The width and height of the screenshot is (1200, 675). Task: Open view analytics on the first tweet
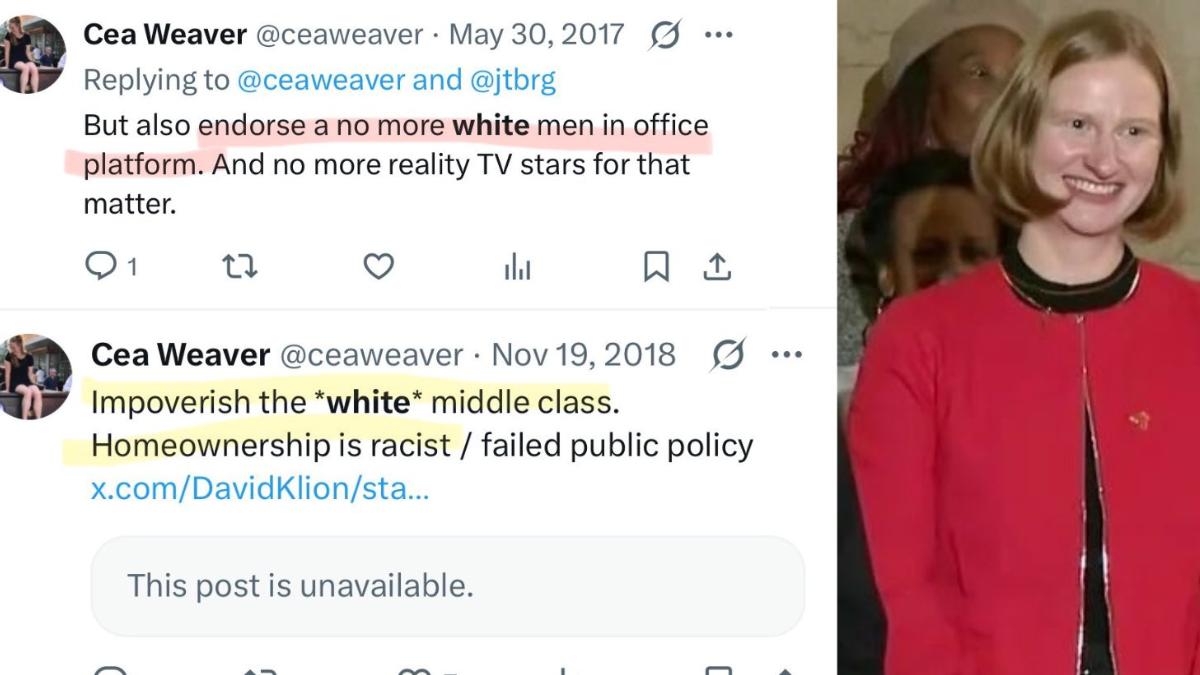click(x=517, y=266)
